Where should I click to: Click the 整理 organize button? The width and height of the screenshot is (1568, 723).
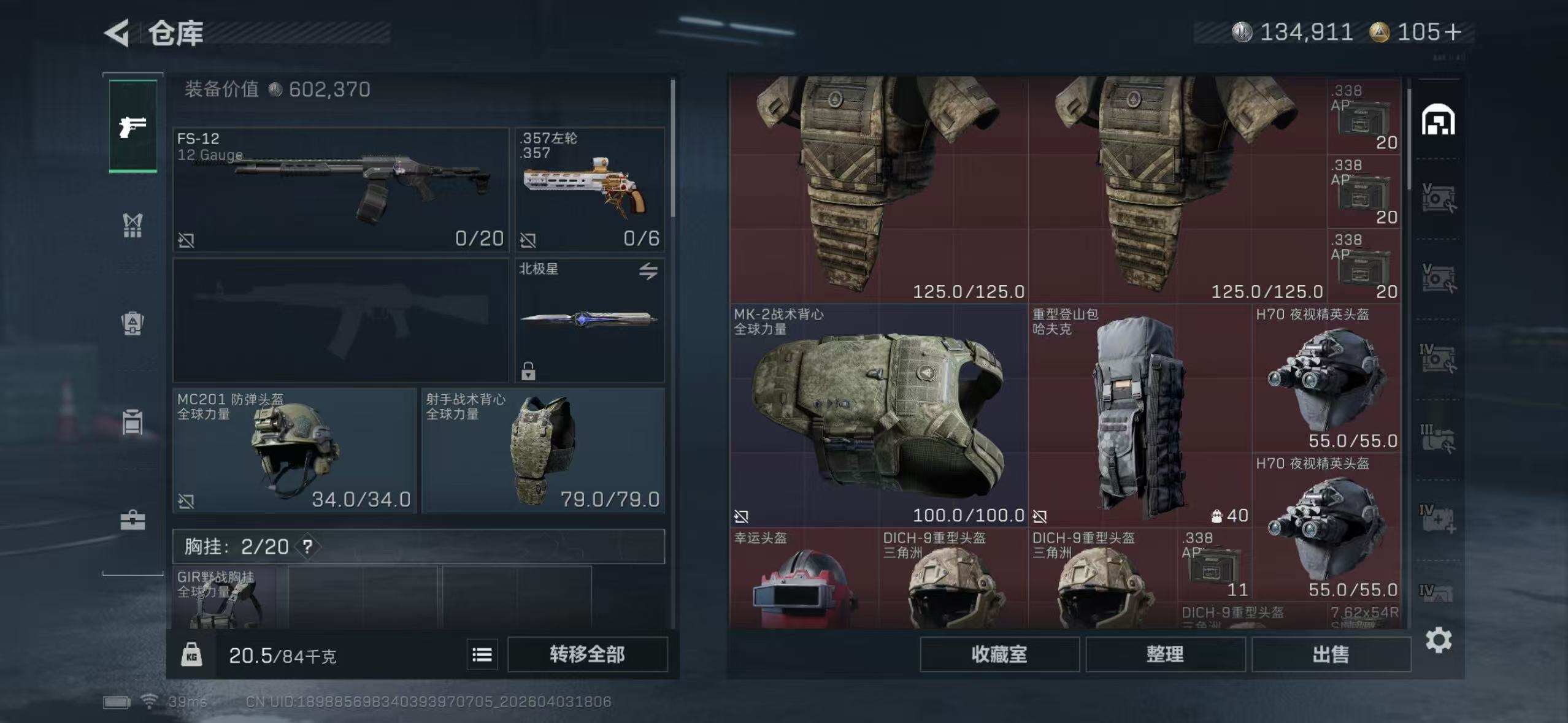pos(1165,654)
